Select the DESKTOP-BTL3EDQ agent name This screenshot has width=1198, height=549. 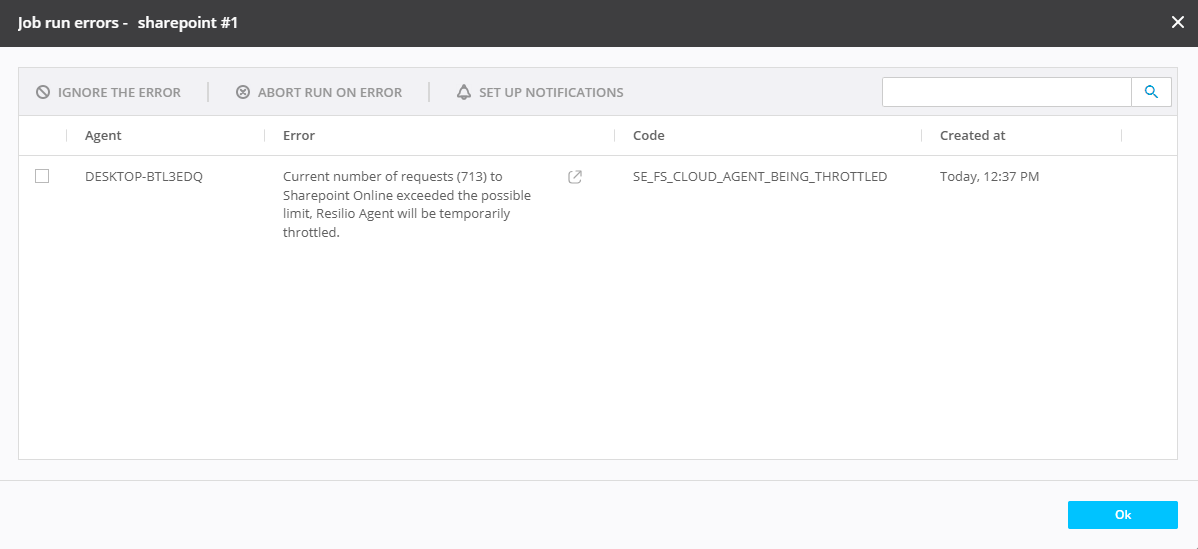[144, 177]
